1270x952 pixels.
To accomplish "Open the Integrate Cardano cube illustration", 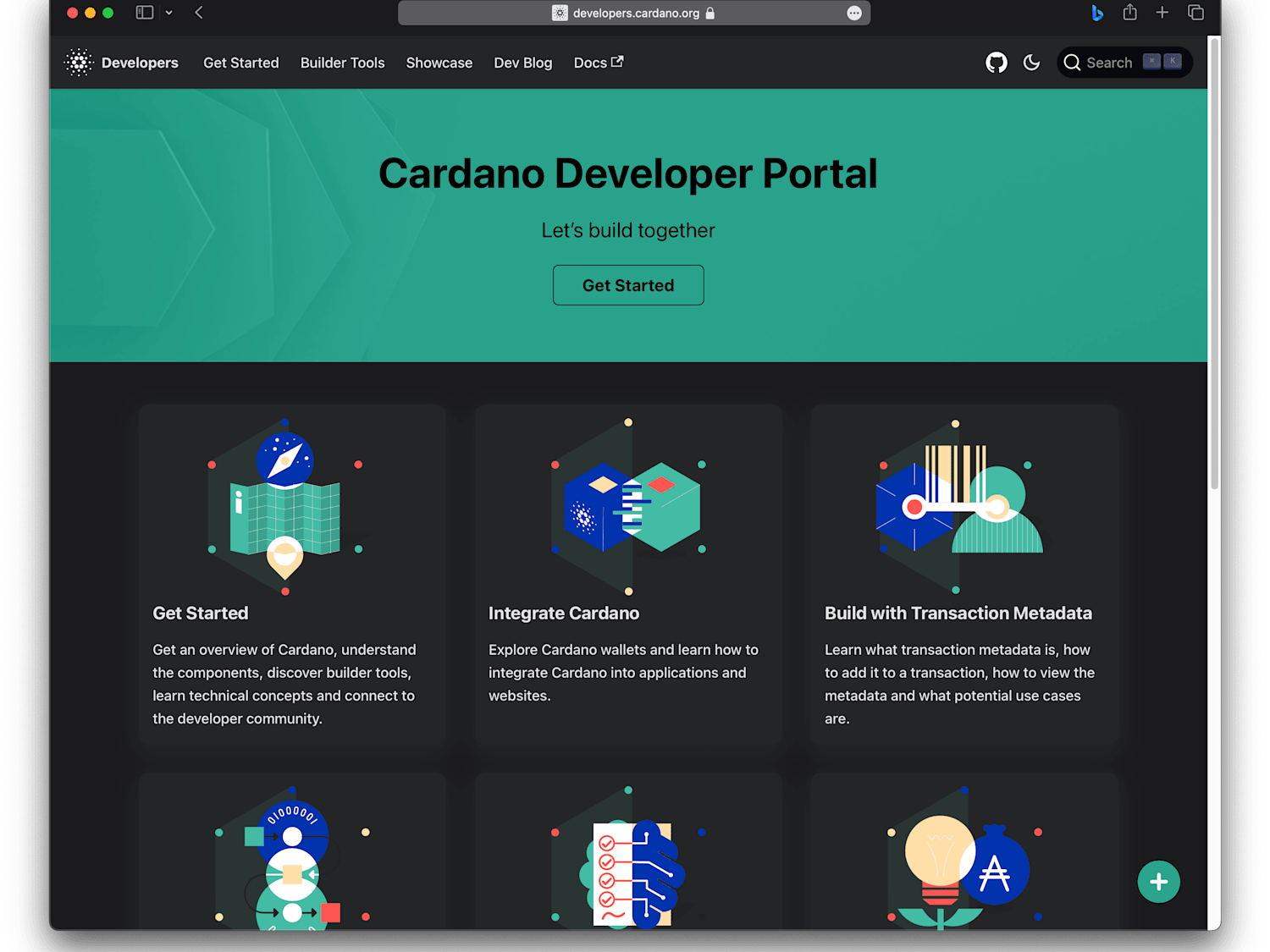I will (628, 506).
